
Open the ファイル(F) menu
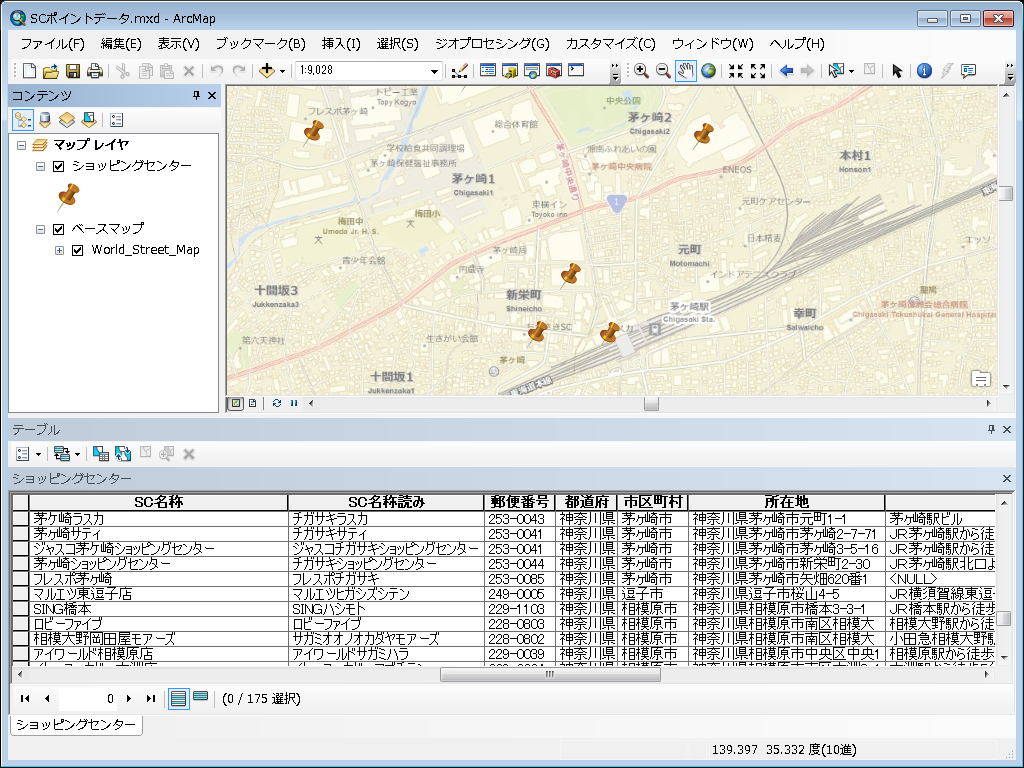(52, 44)
